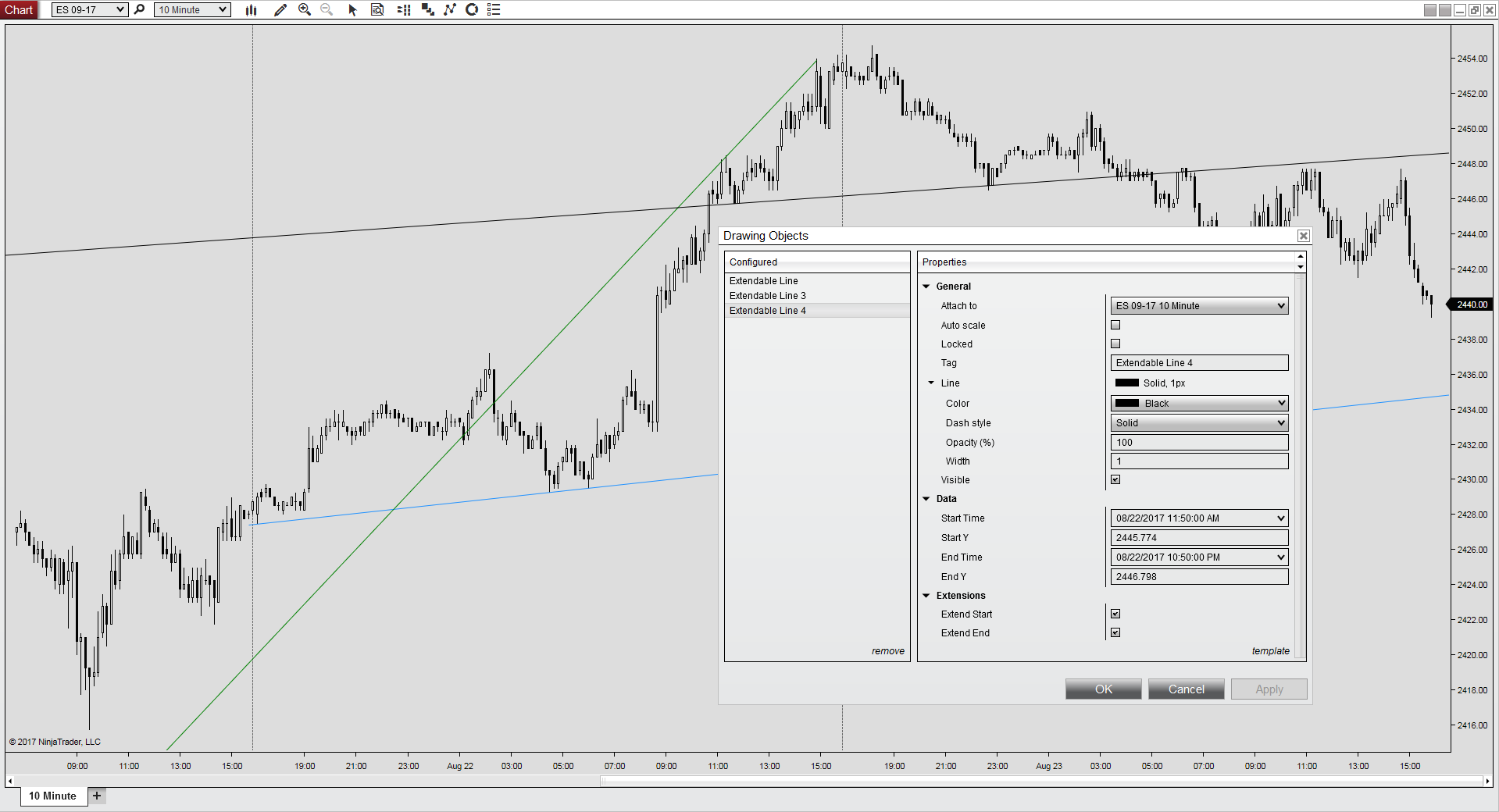Image resolution: width=1499 pixels, height=812 pixels.
Task: Open the Dash style dropdown
Action: (1199, 422)
